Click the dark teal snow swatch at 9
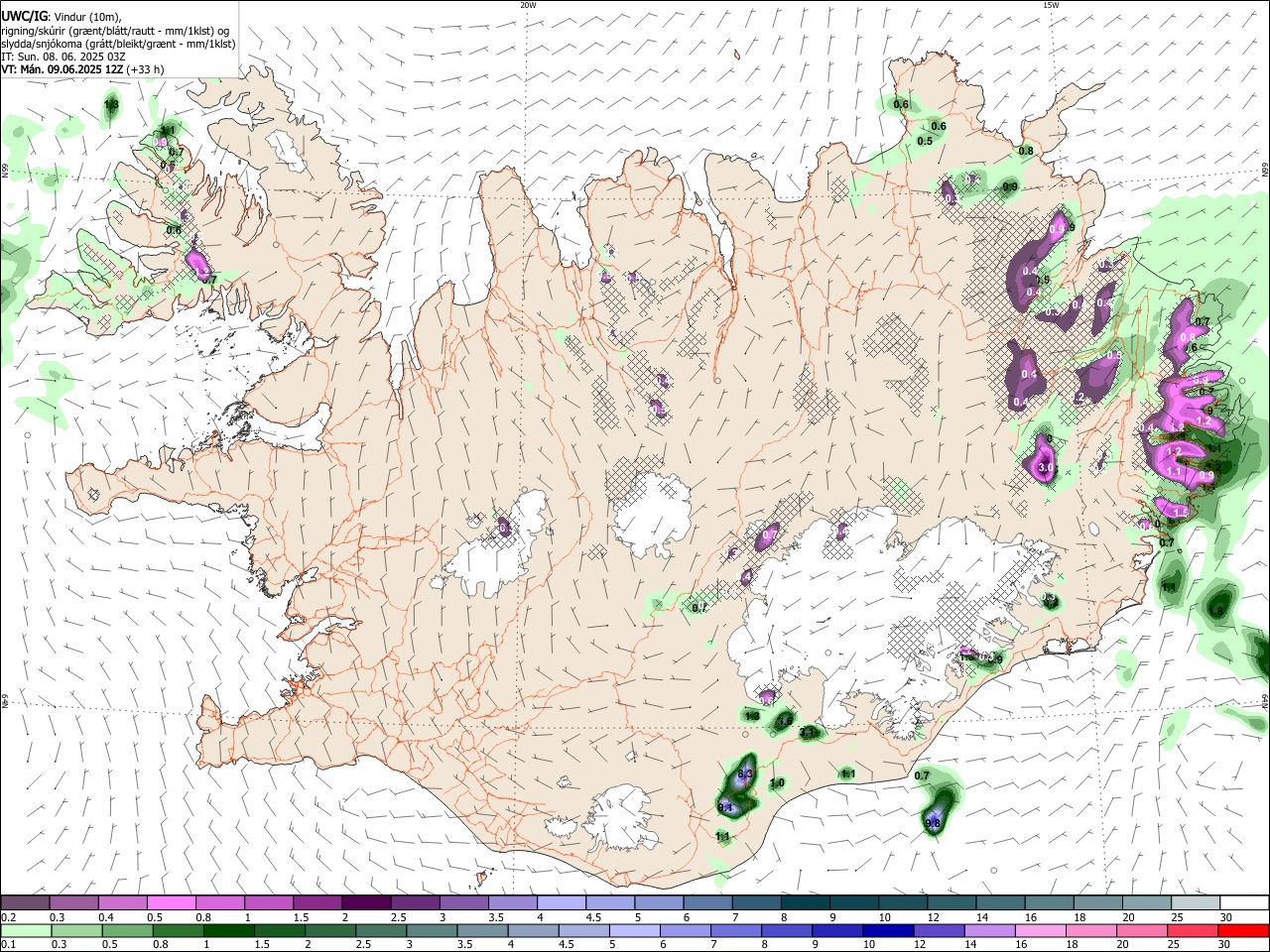The image size is (1270, 952). tap(854, 902)
